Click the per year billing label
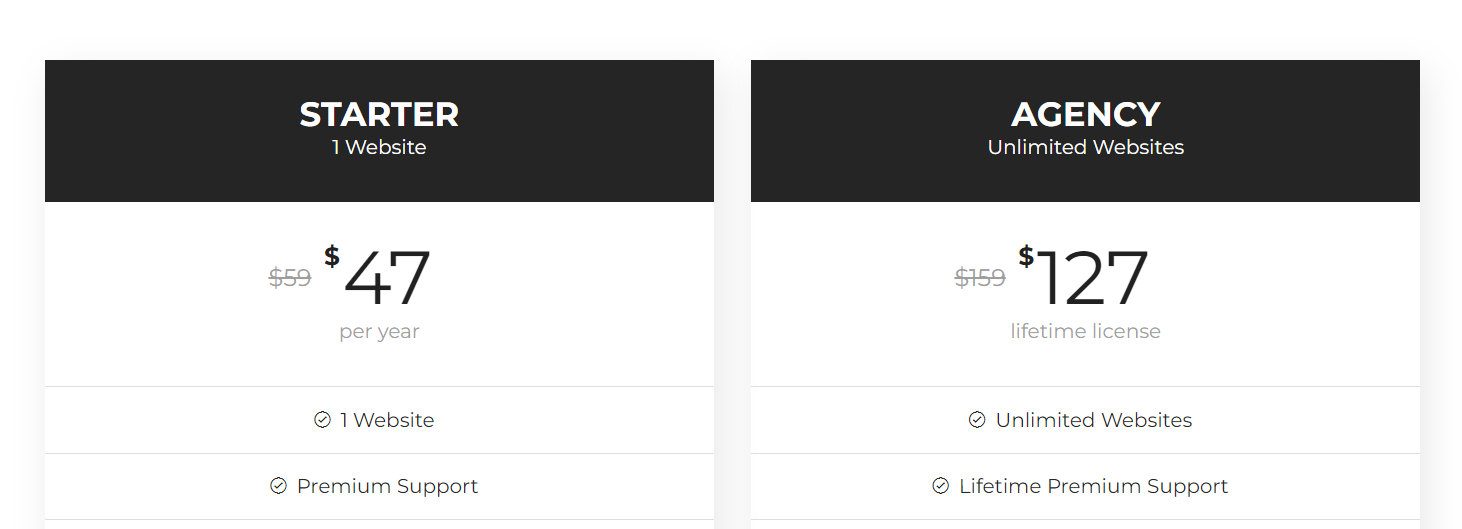This screenshot has height=529, width=1462. 379,331
